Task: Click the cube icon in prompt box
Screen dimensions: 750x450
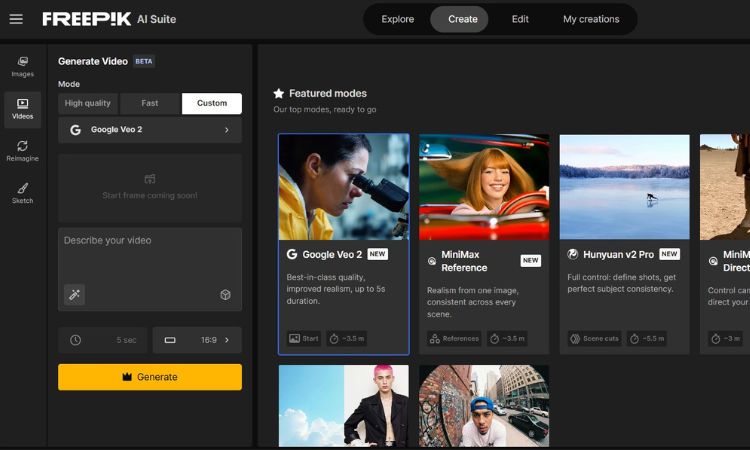Action: pyautogui.click(x=225, y=294)
